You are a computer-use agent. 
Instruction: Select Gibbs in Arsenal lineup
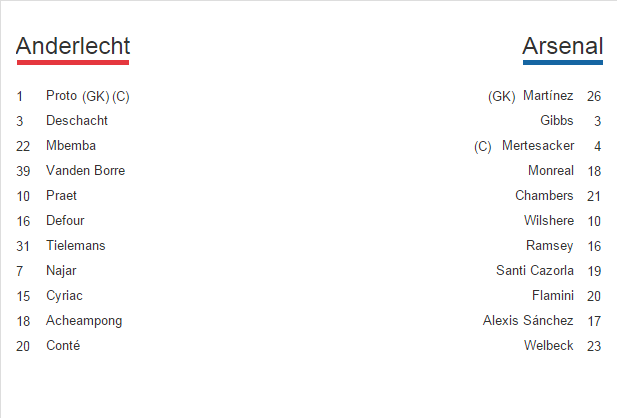(556, 121)
